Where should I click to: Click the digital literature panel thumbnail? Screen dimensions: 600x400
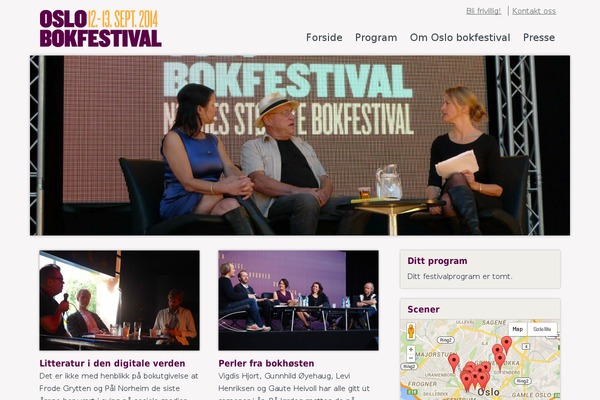[x=119, y=300]
